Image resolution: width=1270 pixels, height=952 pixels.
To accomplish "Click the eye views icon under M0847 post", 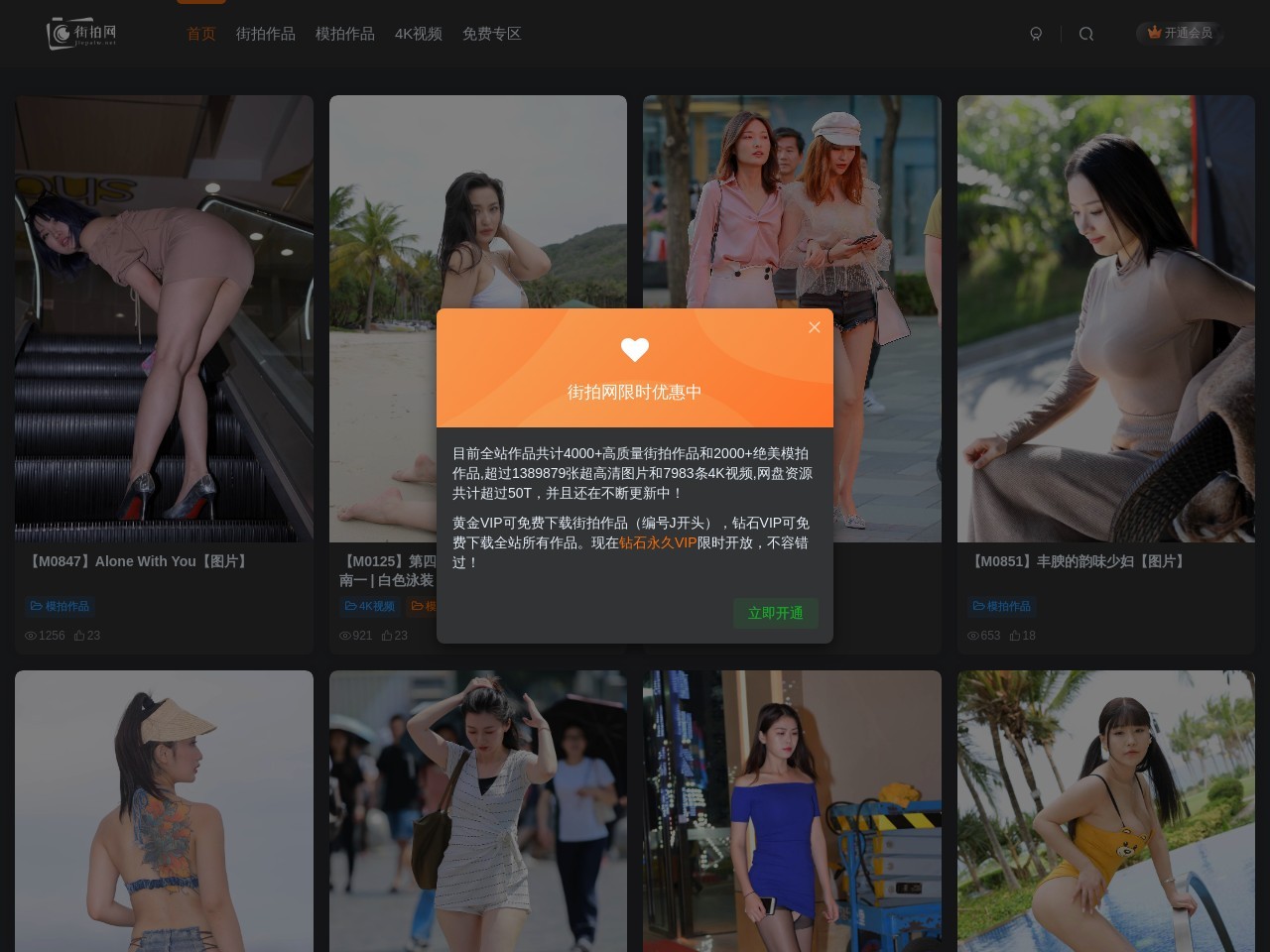I will pos(31,636).
